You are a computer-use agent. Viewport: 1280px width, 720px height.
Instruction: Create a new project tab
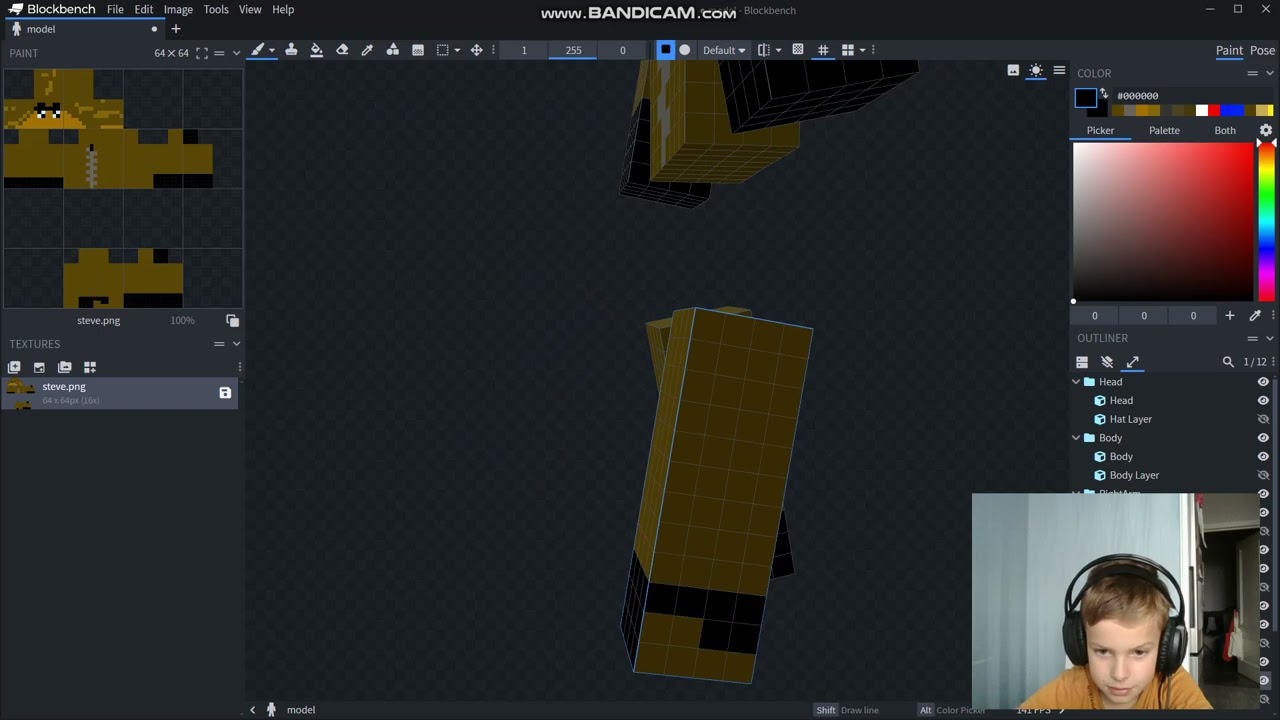point(176,29)
